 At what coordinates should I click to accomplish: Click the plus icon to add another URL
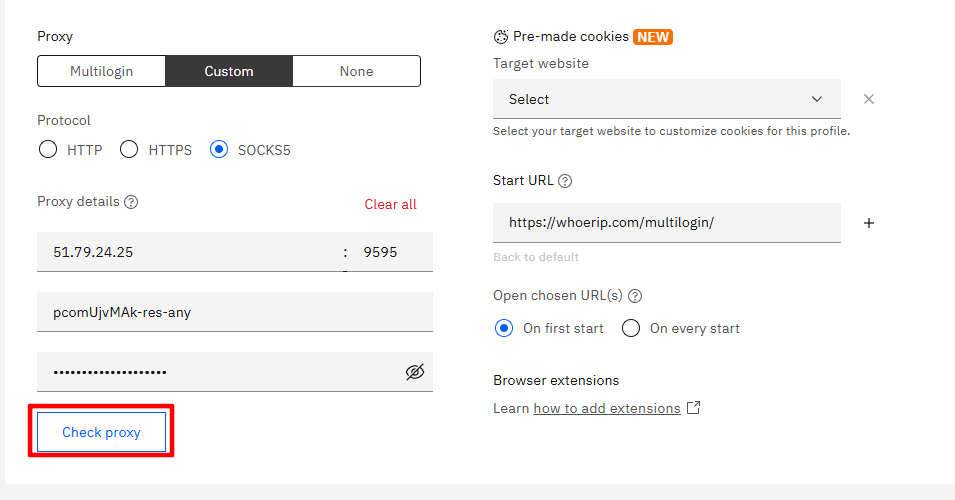click(x=869, y=223)
